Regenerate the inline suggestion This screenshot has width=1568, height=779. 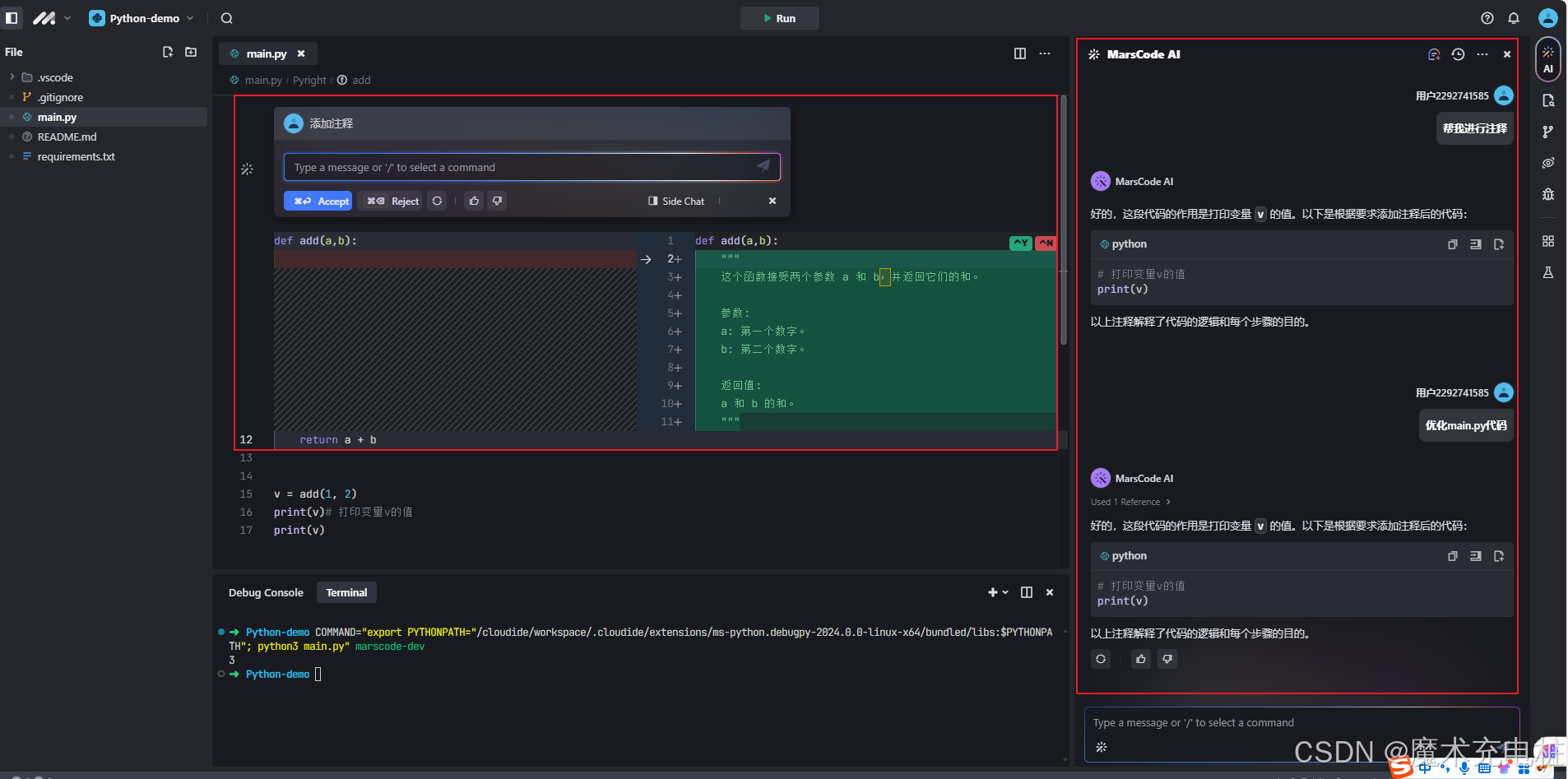(x=438, y=201)
